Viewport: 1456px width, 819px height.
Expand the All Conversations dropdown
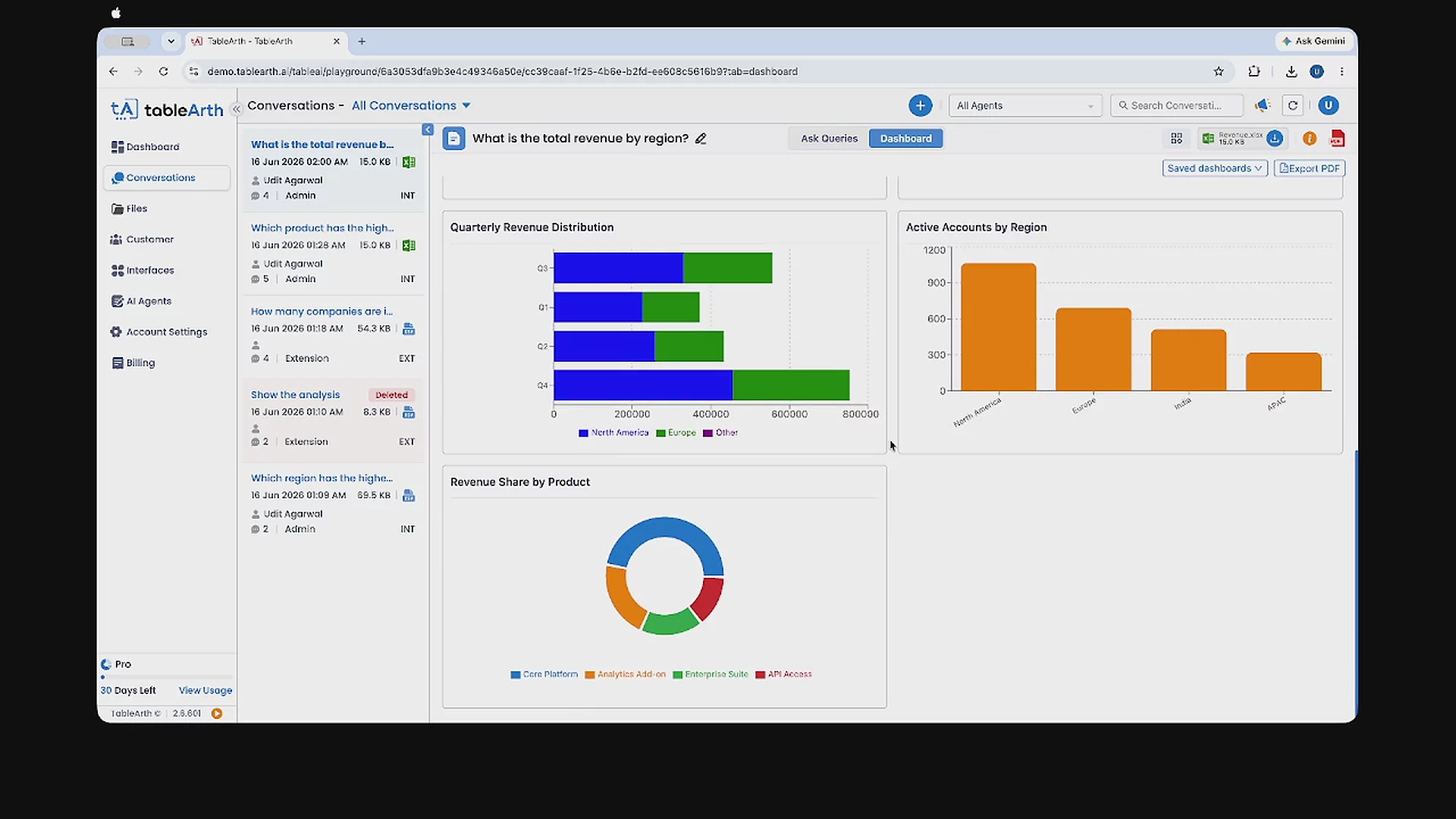pyautogui.click(x=411, y=105)
